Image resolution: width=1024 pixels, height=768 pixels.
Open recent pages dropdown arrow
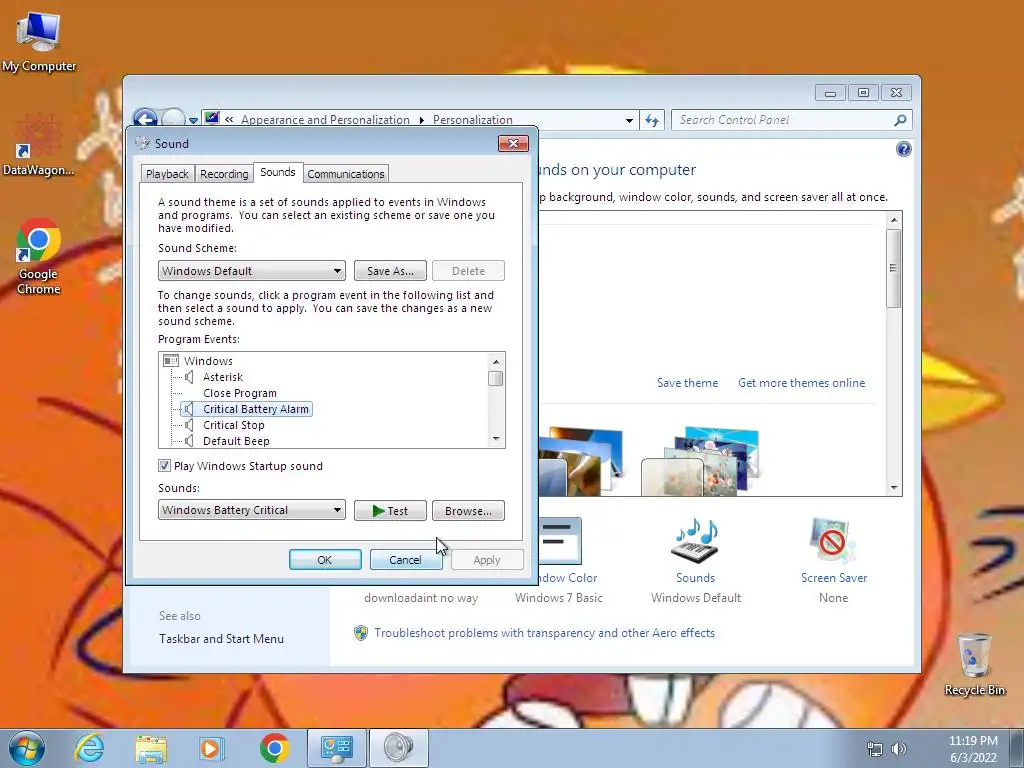click(193, 121)
